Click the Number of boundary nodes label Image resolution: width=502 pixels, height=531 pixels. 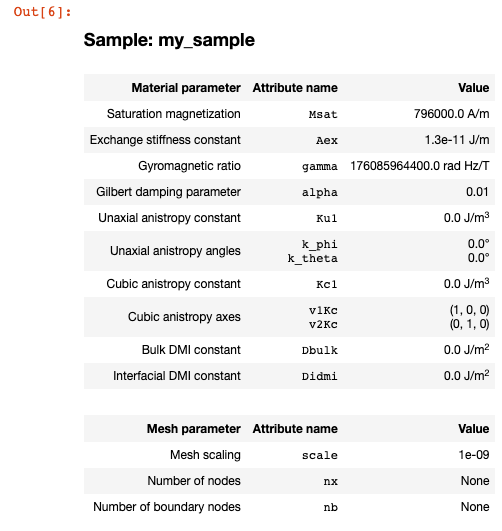(167, 507)
